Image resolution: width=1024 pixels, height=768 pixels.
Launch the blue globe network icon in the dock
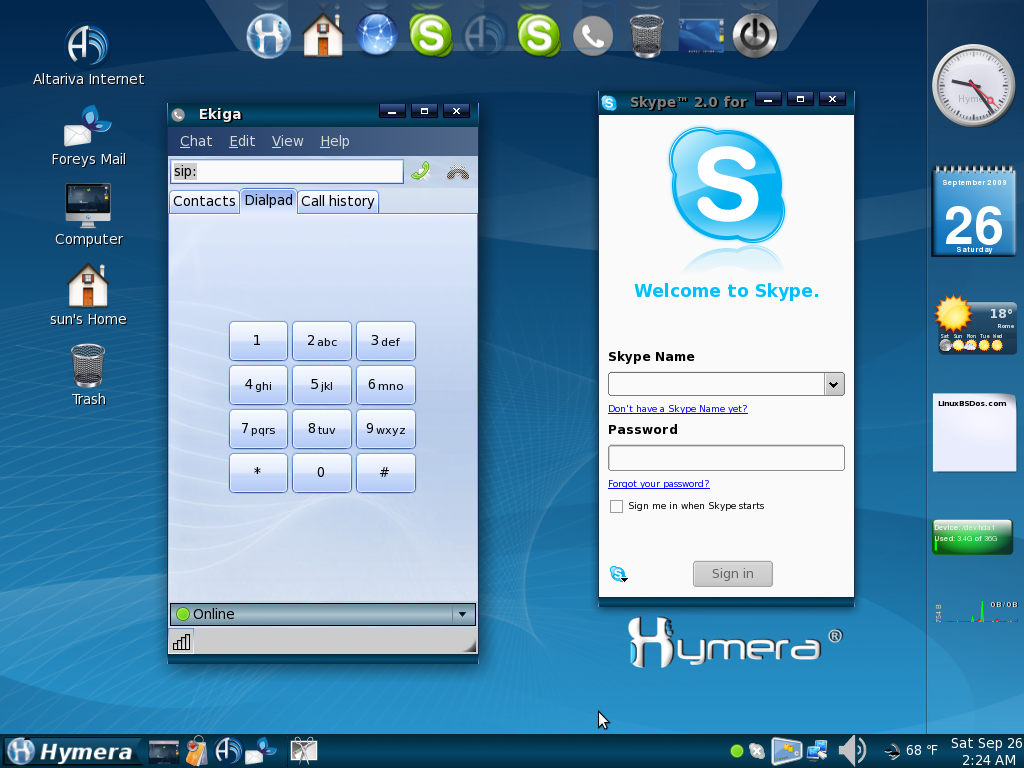coord(377,35)
